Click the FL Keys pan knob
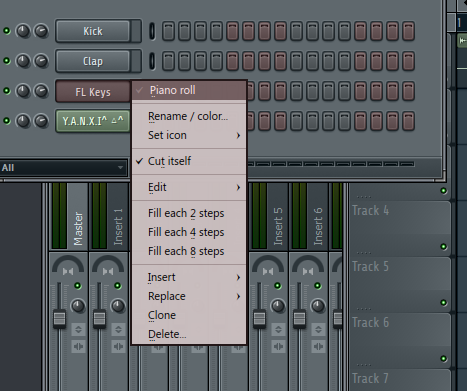 pos(23,91)
